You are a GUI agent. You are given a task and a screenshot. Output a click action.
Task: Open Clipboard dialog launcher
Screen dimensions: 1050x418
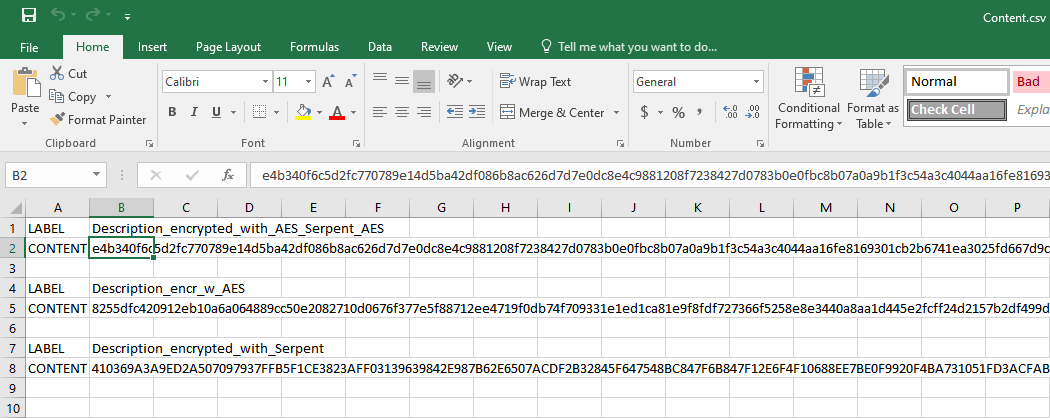click(x=149, y=143)
